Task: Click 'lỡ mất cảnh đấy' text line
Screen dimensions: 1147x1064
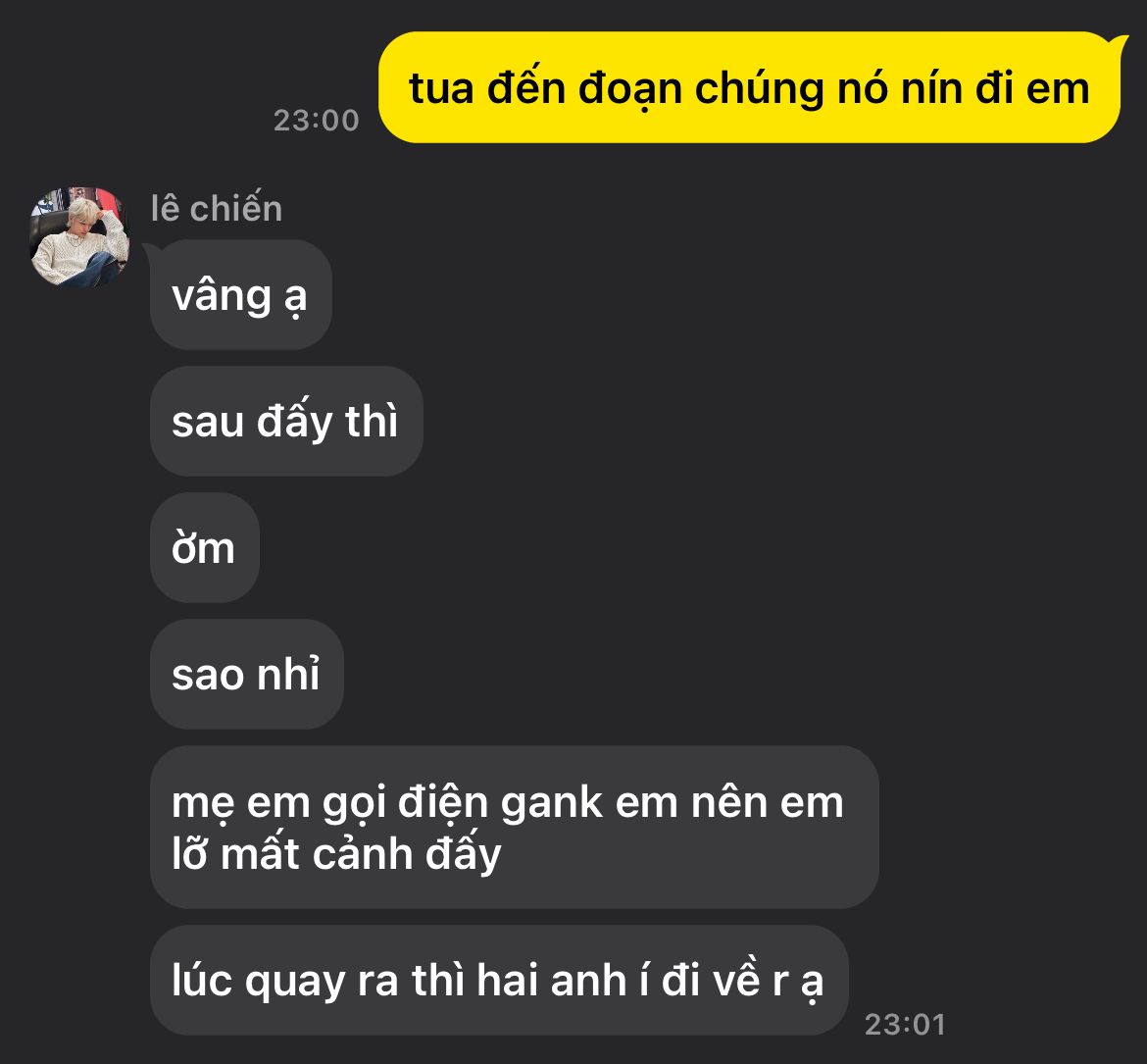Action: point(336,854)
